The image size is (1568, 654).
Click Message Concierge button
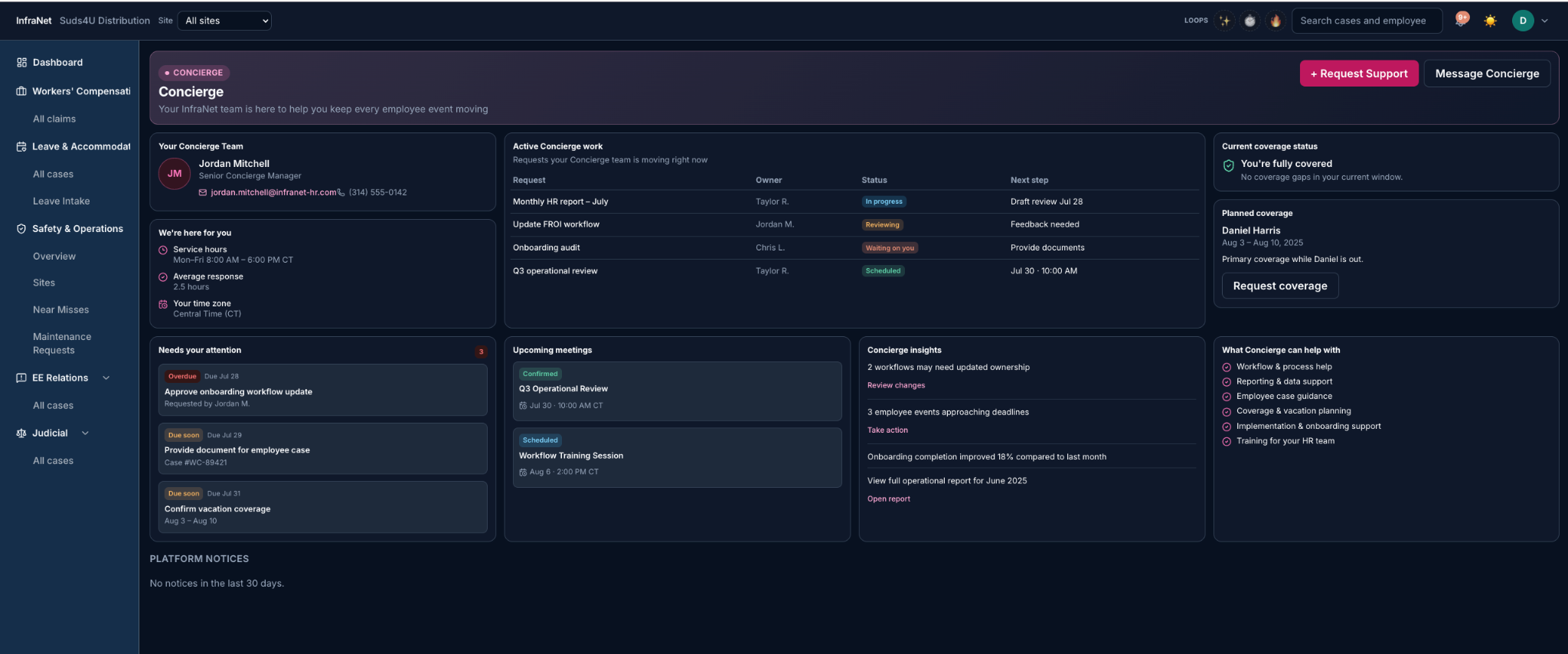[1487, 74]
